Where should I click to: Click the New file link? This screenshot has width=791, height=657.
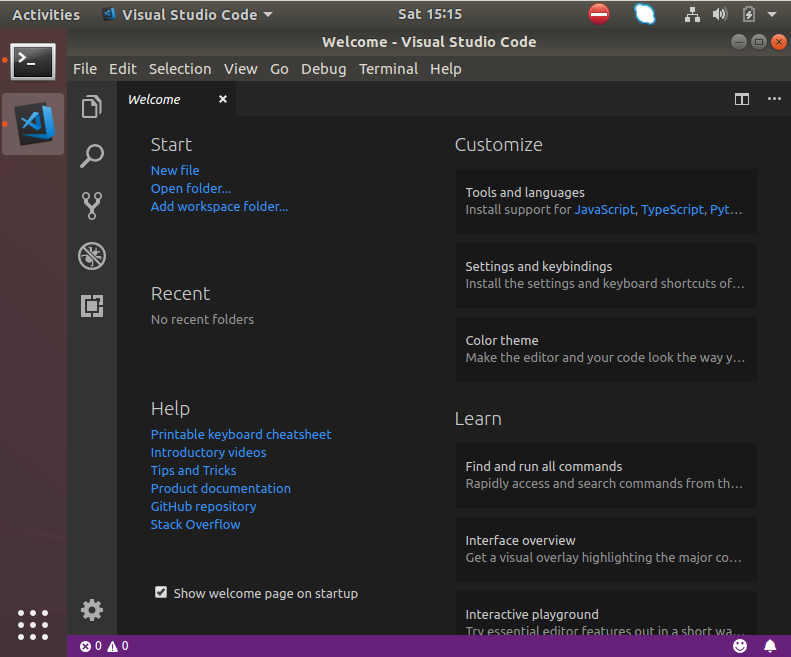tap(175, 171)
